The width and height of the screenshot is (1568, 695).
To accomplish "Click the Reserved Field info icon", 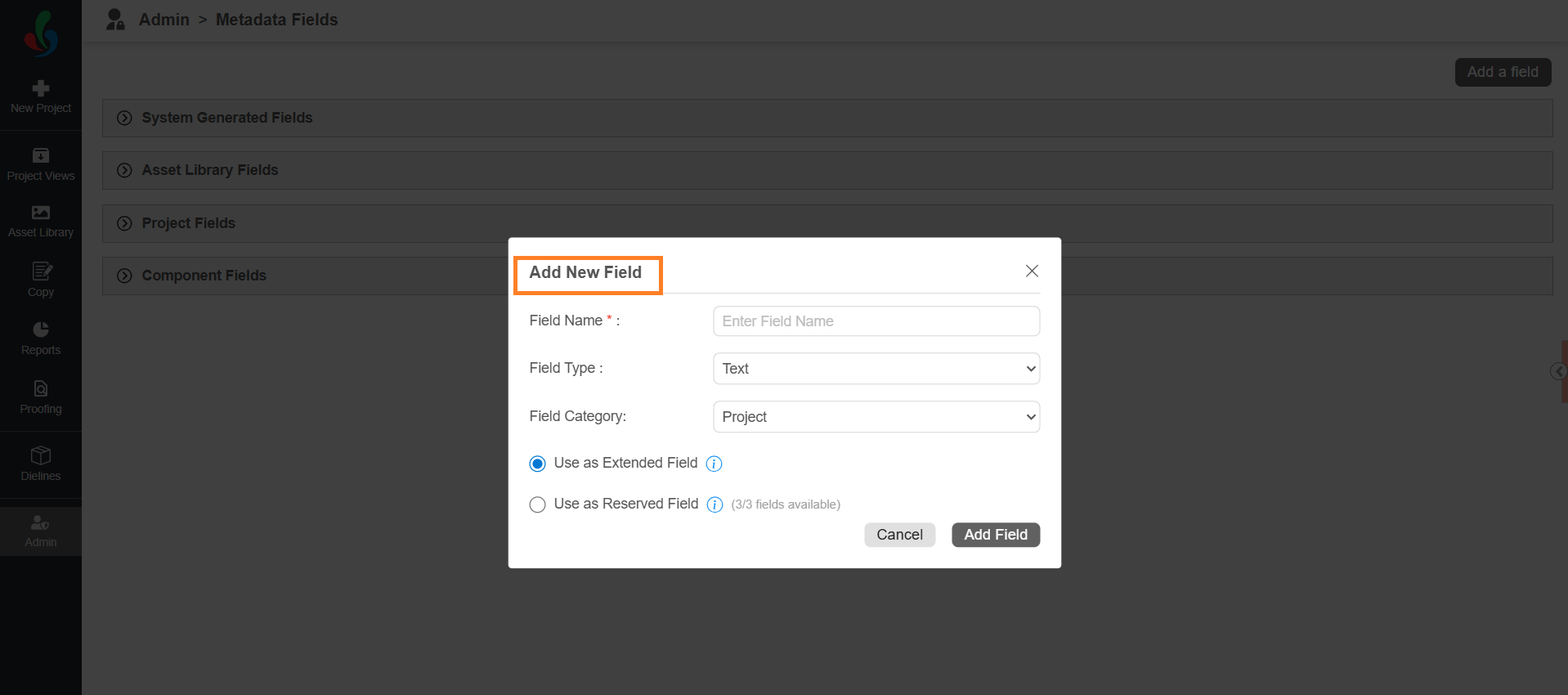I will [x=715, y=504].
